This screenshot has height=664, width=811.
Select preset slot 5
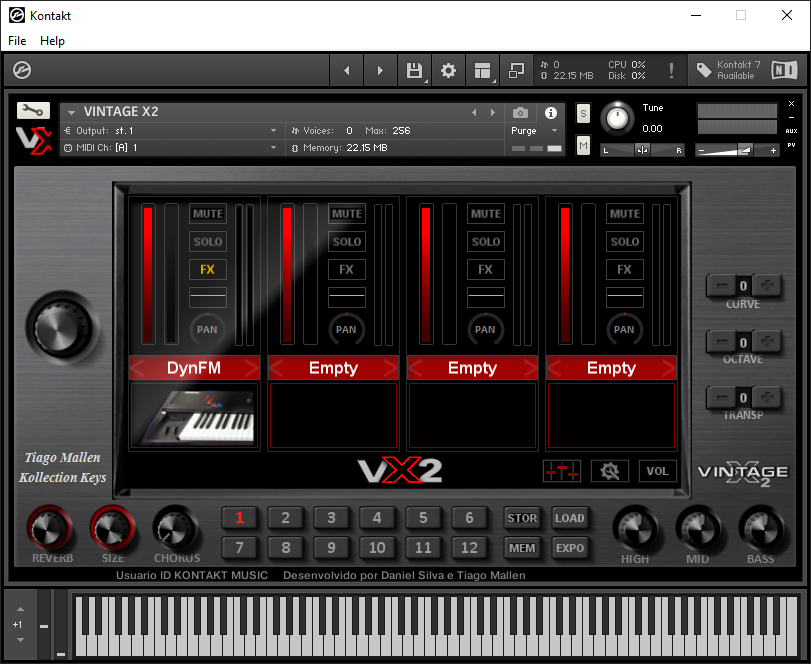[x=423, y=518]
